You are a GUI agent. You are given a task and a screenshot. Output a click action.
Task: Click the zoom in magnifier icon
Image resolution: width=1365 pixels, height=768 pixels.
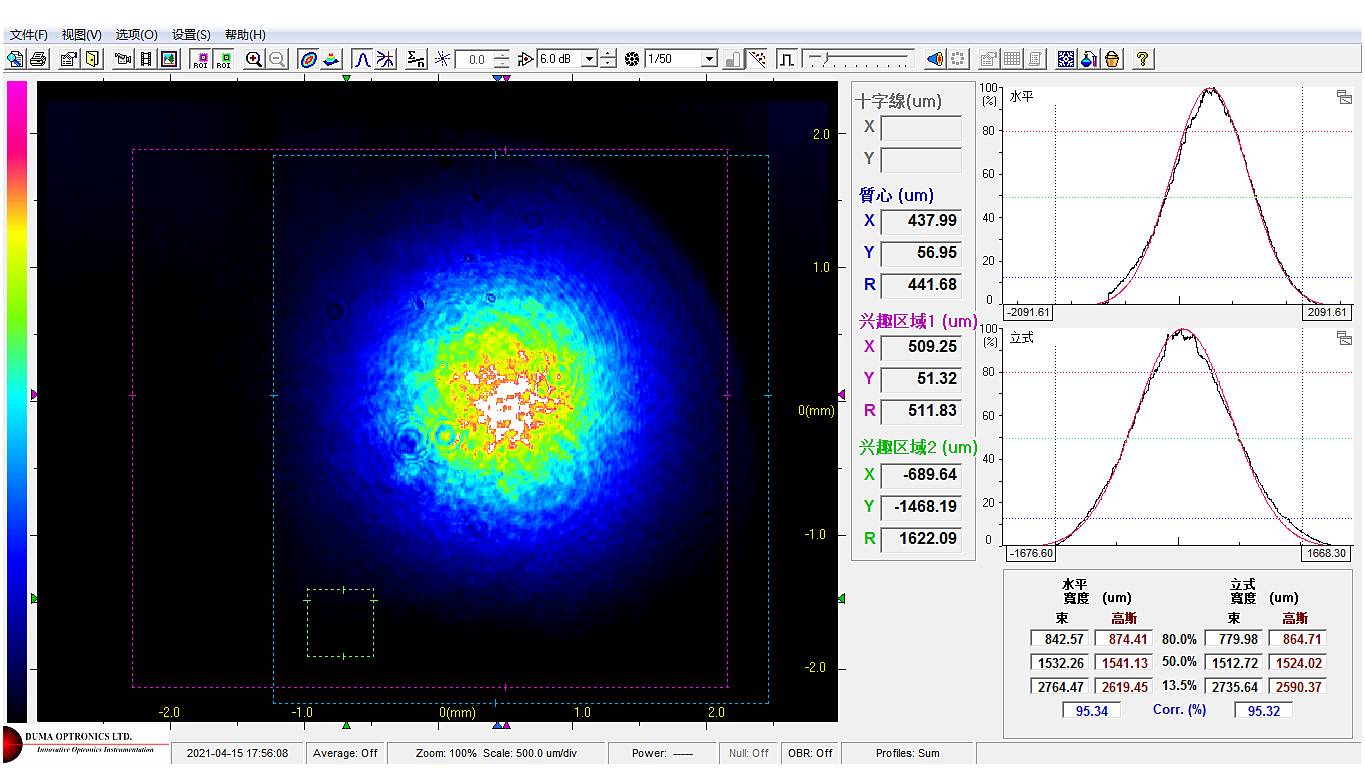[254, 59]
